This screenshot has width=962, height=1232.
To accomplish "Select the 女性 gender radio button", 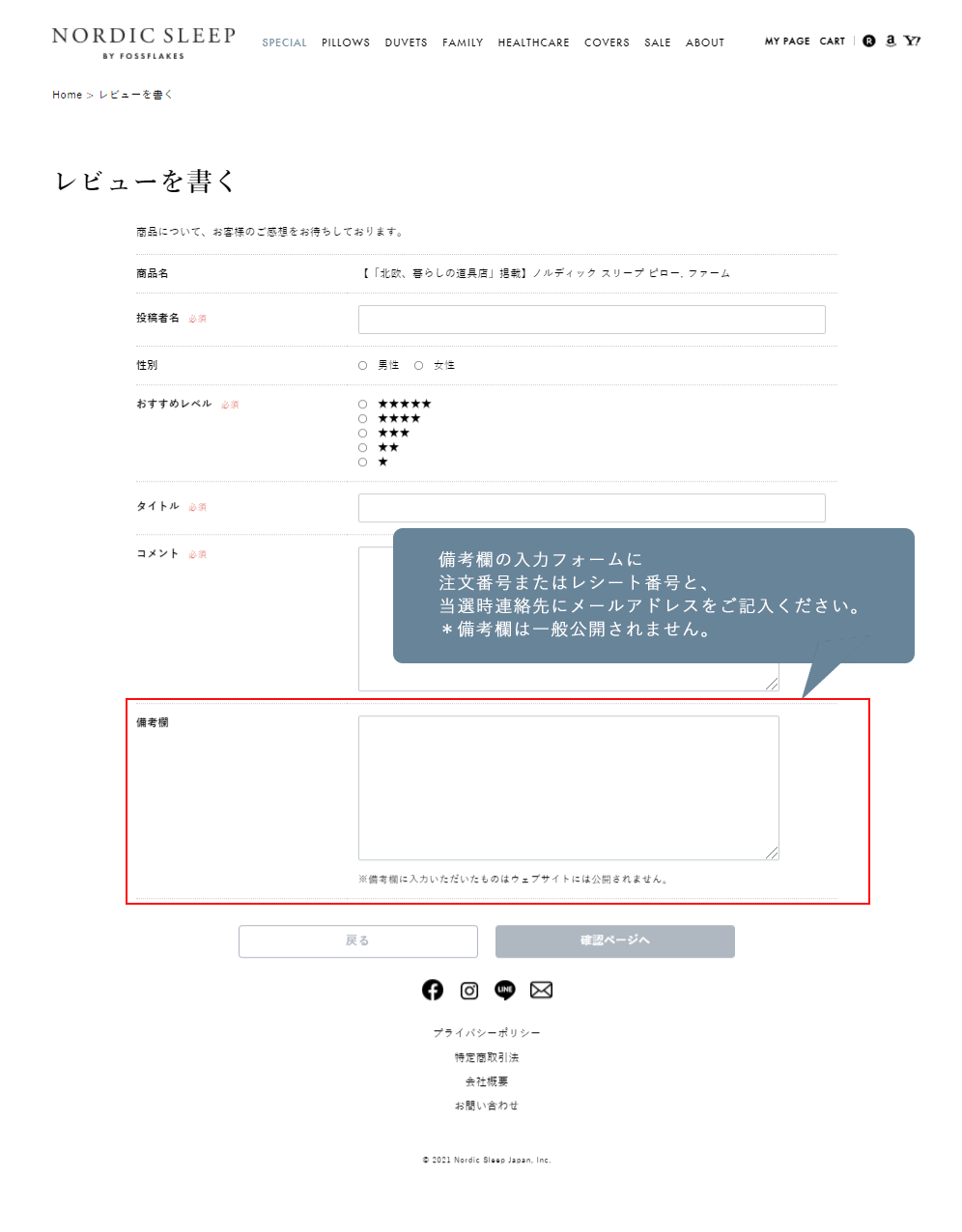I will (418, 365).
